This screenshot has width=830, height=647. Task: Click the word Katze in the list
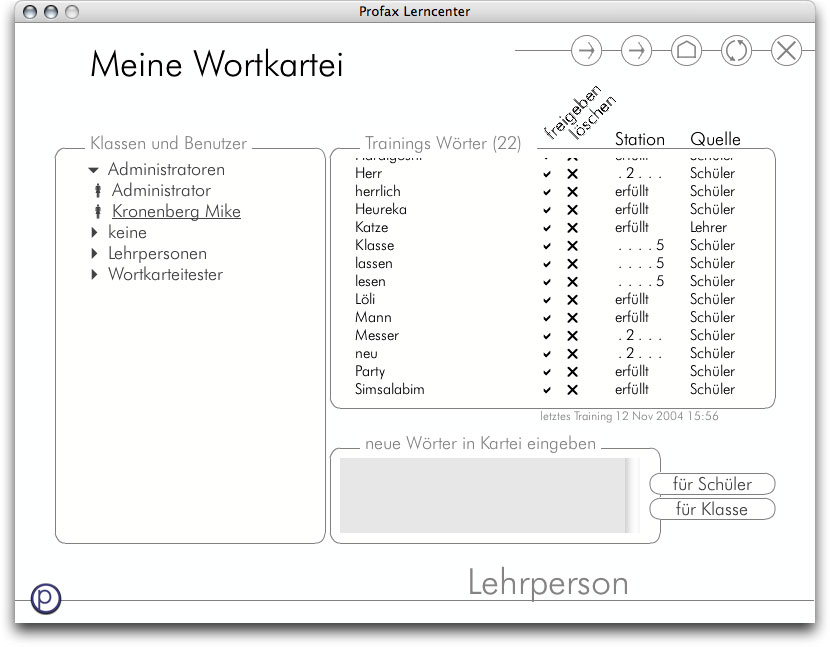tap(372, 228)
